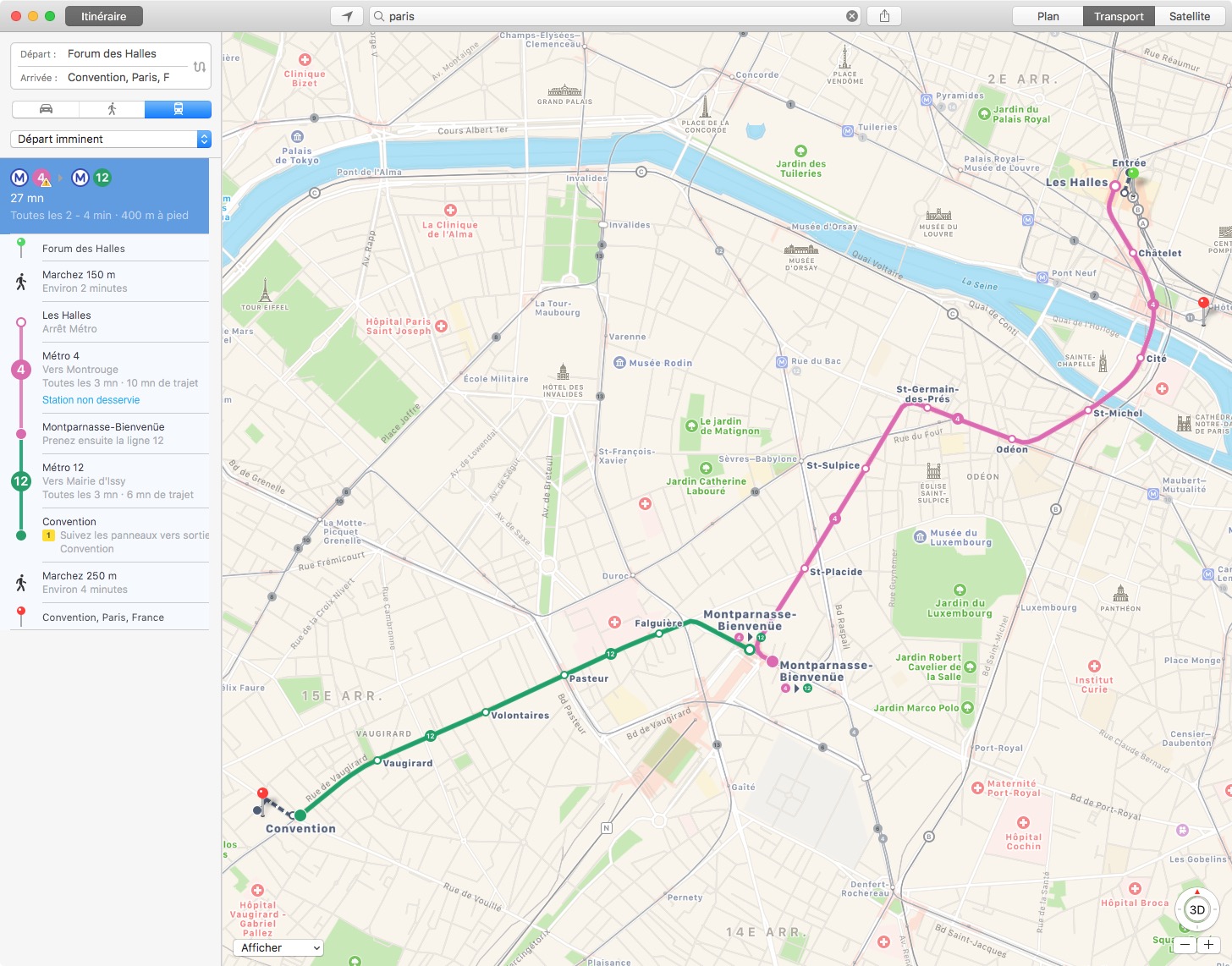The image size is (1232, 966).
Task: Click the Palais de Tokyo icon
Action: 297,137
